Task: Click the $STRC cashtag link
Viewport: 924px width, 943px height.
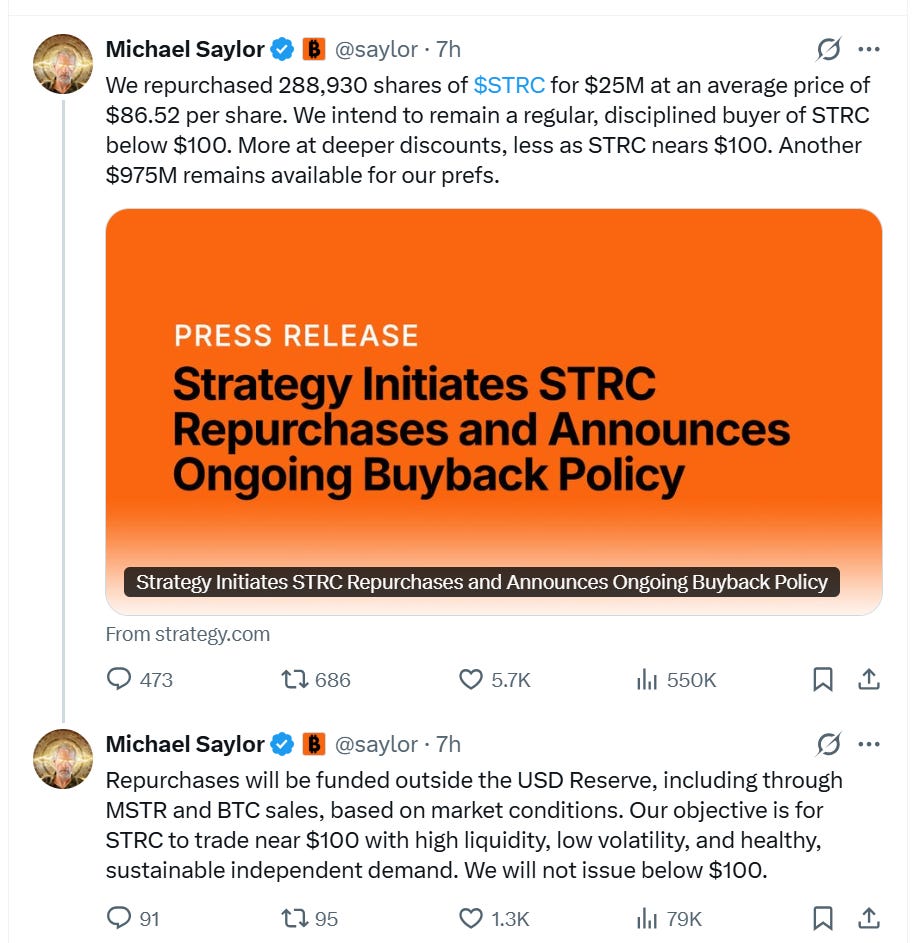Action: pos(509,85)
